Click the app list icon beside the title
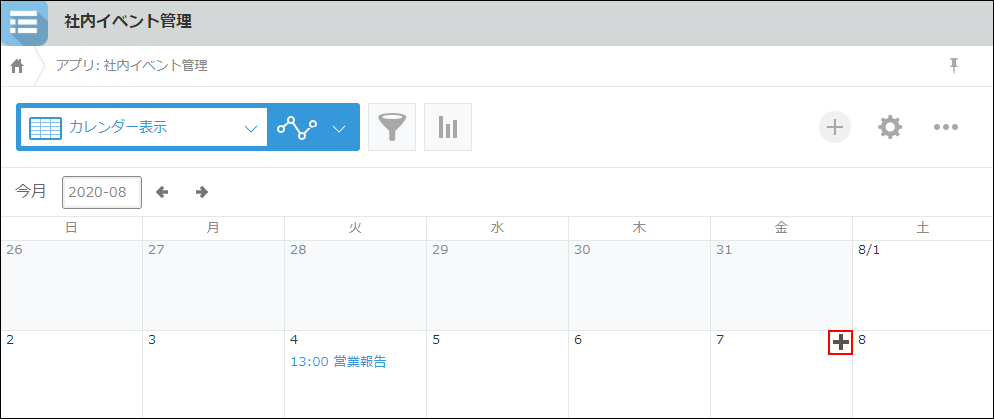 [23, 22]
